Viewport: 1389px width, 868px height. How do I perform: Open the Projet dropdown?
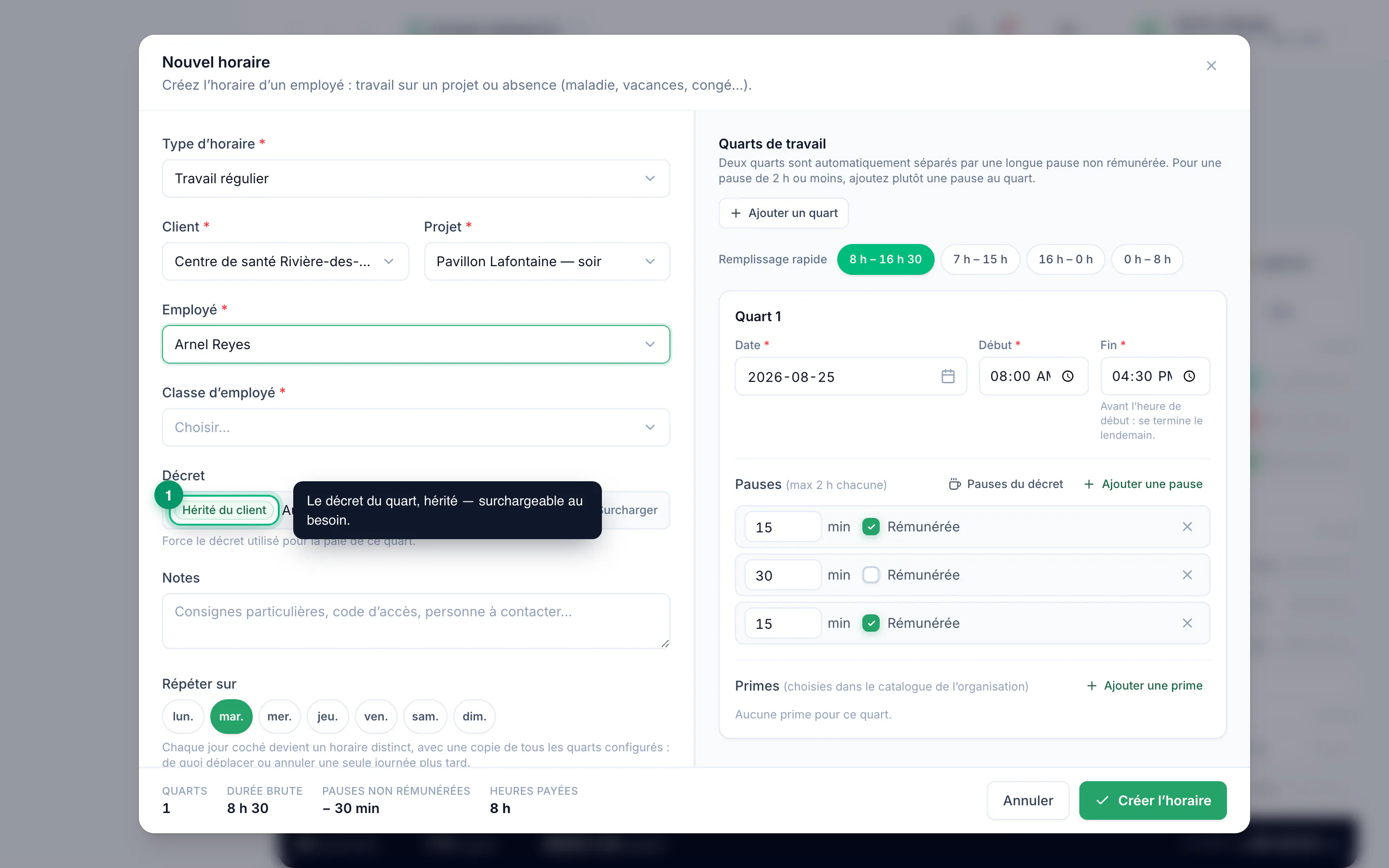tap(547, 261)
